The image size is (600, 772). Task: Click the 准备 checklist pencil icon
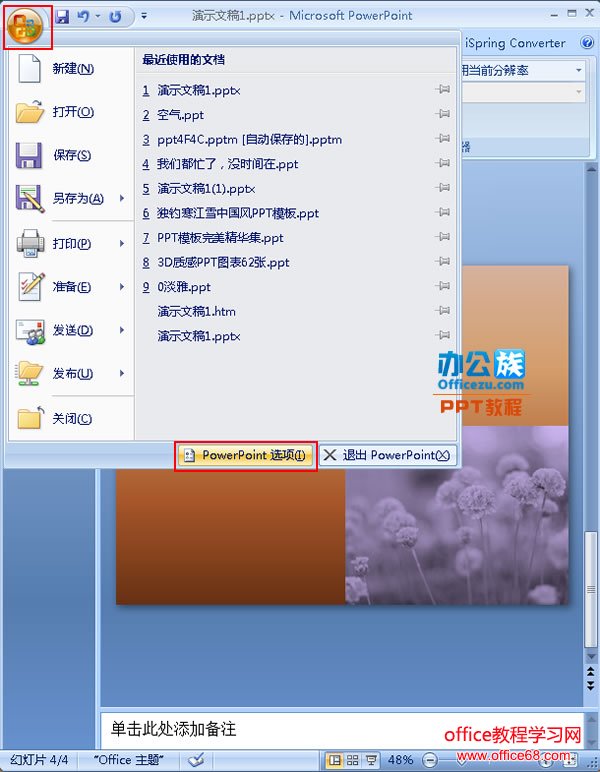click(31, 286)
